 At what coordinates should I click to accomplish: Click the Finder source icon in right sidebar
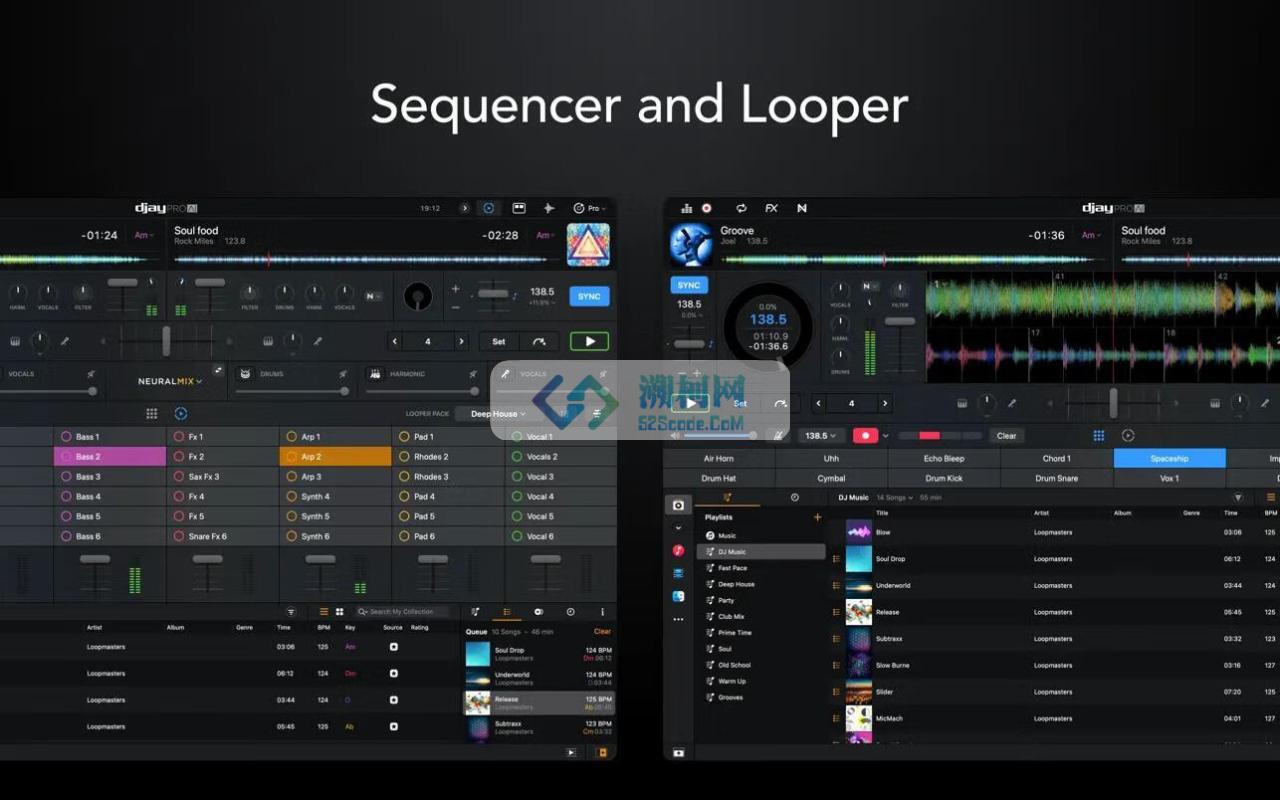[678, 596]
